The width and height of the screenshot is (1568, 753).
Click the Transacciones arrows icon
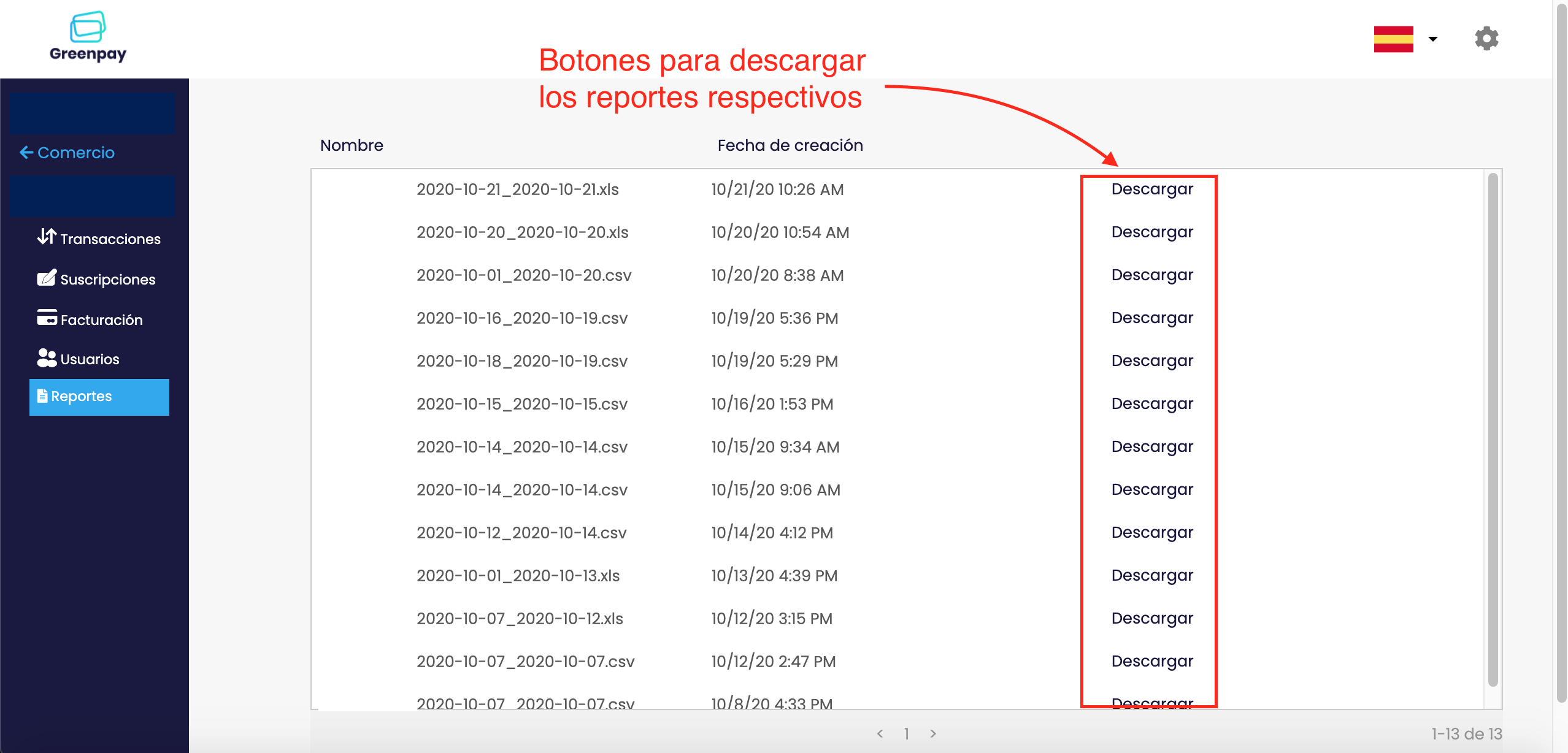click(x=47, y=237)
